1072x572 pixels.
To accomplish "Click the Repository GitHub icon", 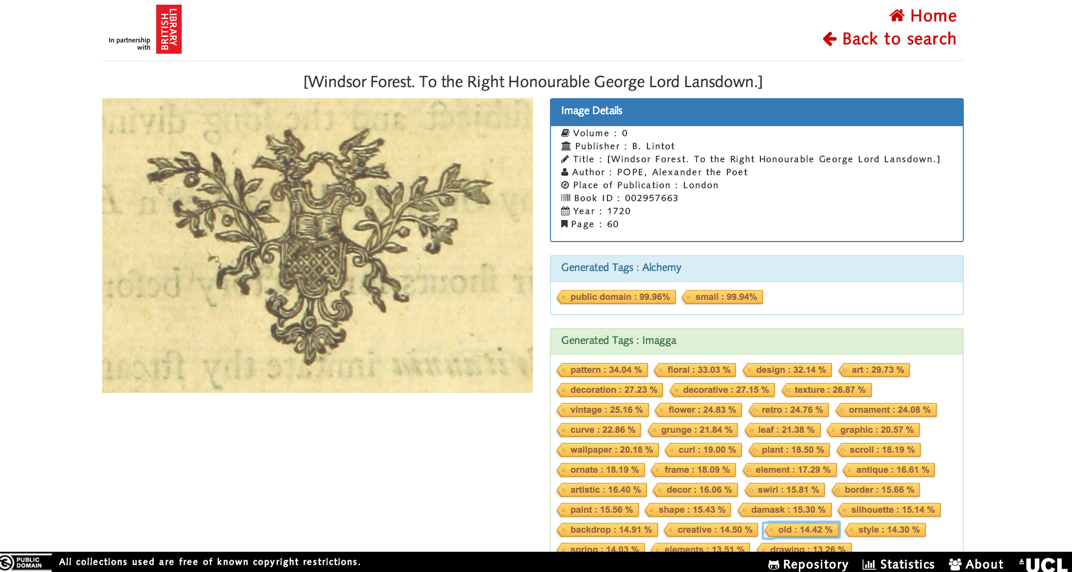I will [775, 565].
